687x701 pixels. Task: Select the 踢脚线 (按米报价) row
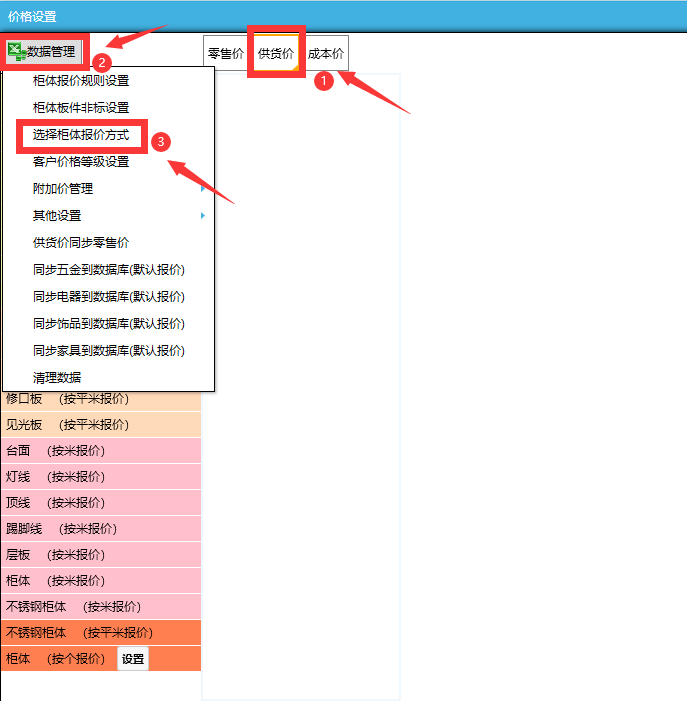pos(101,528)
